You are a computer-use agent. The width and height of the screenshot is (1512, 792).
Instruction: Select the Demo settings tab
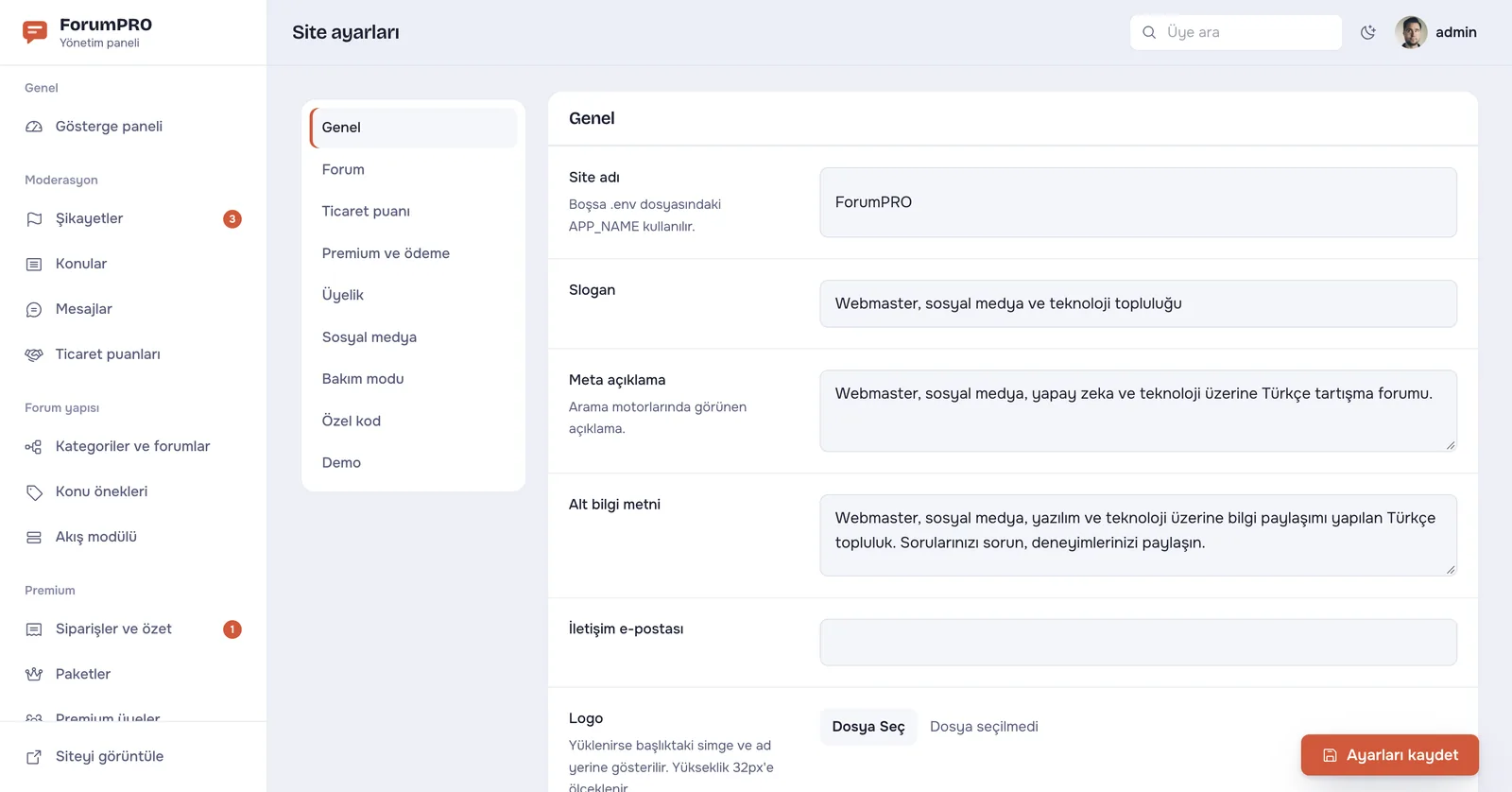coord(413,462)
